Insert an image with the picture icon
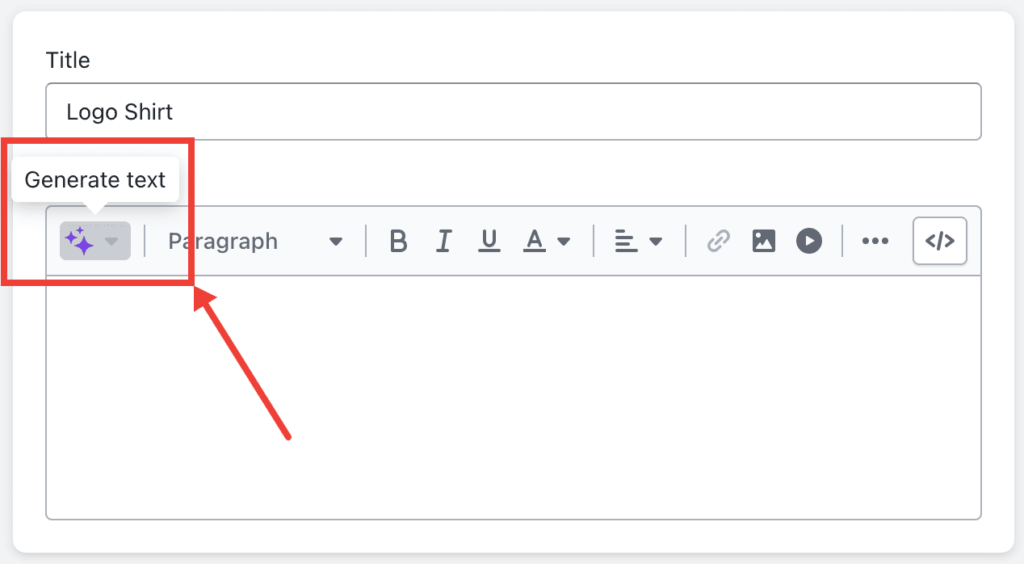 tap(763, 241)
